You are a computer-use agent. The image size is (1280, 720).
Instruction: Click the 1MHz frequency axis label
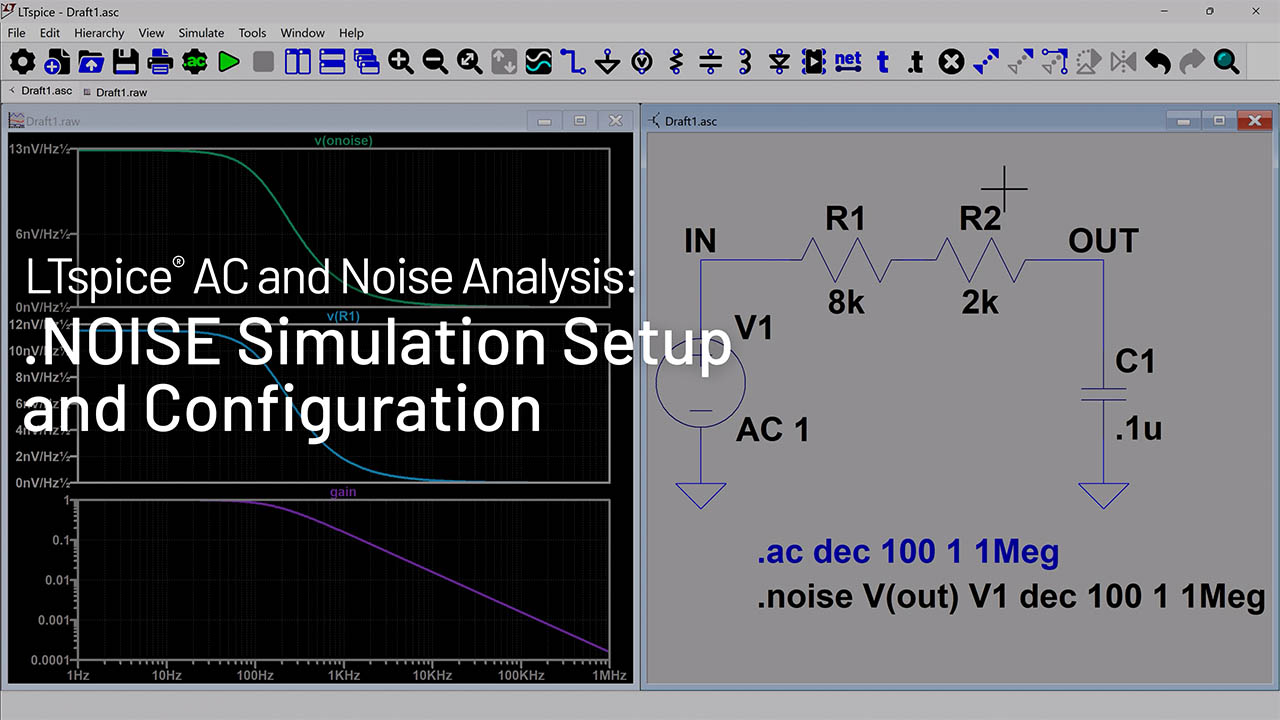[609, 676]
